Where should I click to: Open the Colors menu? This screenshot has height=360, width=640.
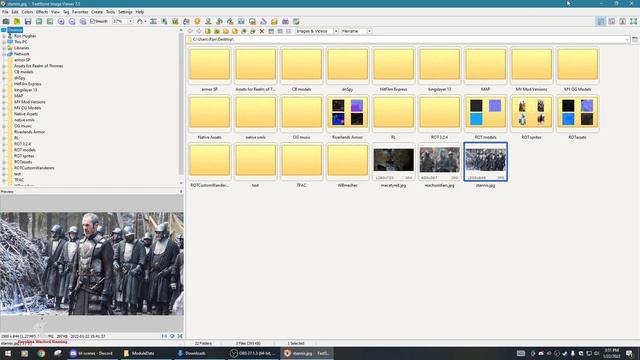[27, 12]
